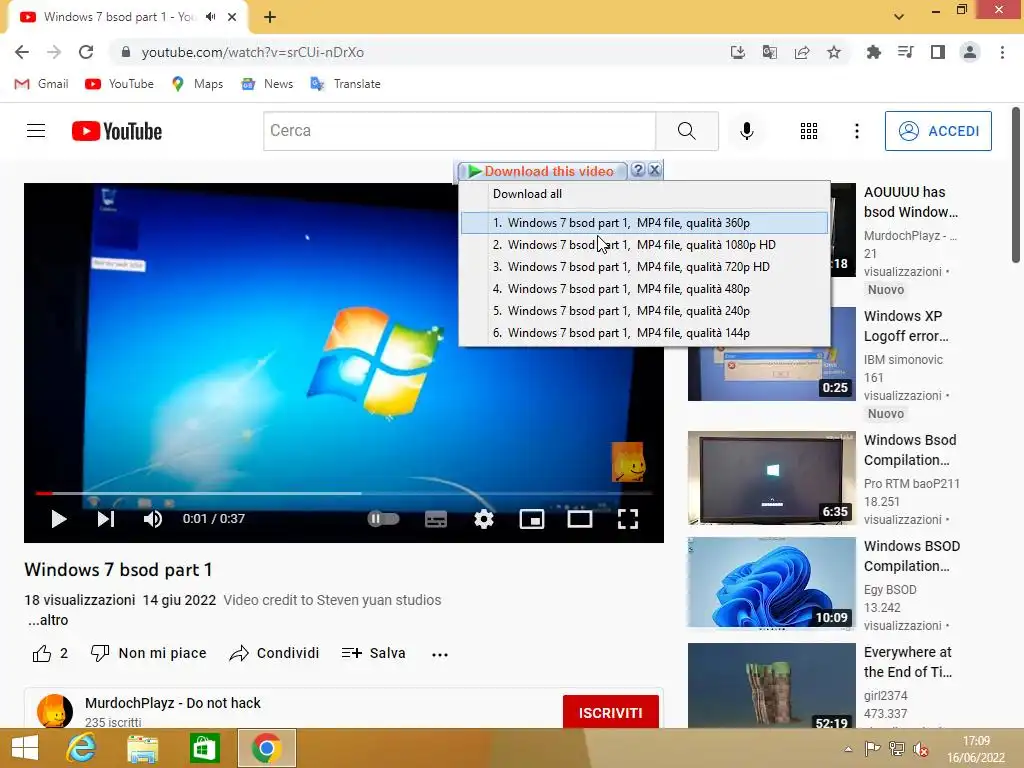This screenshot has width=1024, height=768.
Task: Click the URL address bar
Action: click(x=418, y=52)
